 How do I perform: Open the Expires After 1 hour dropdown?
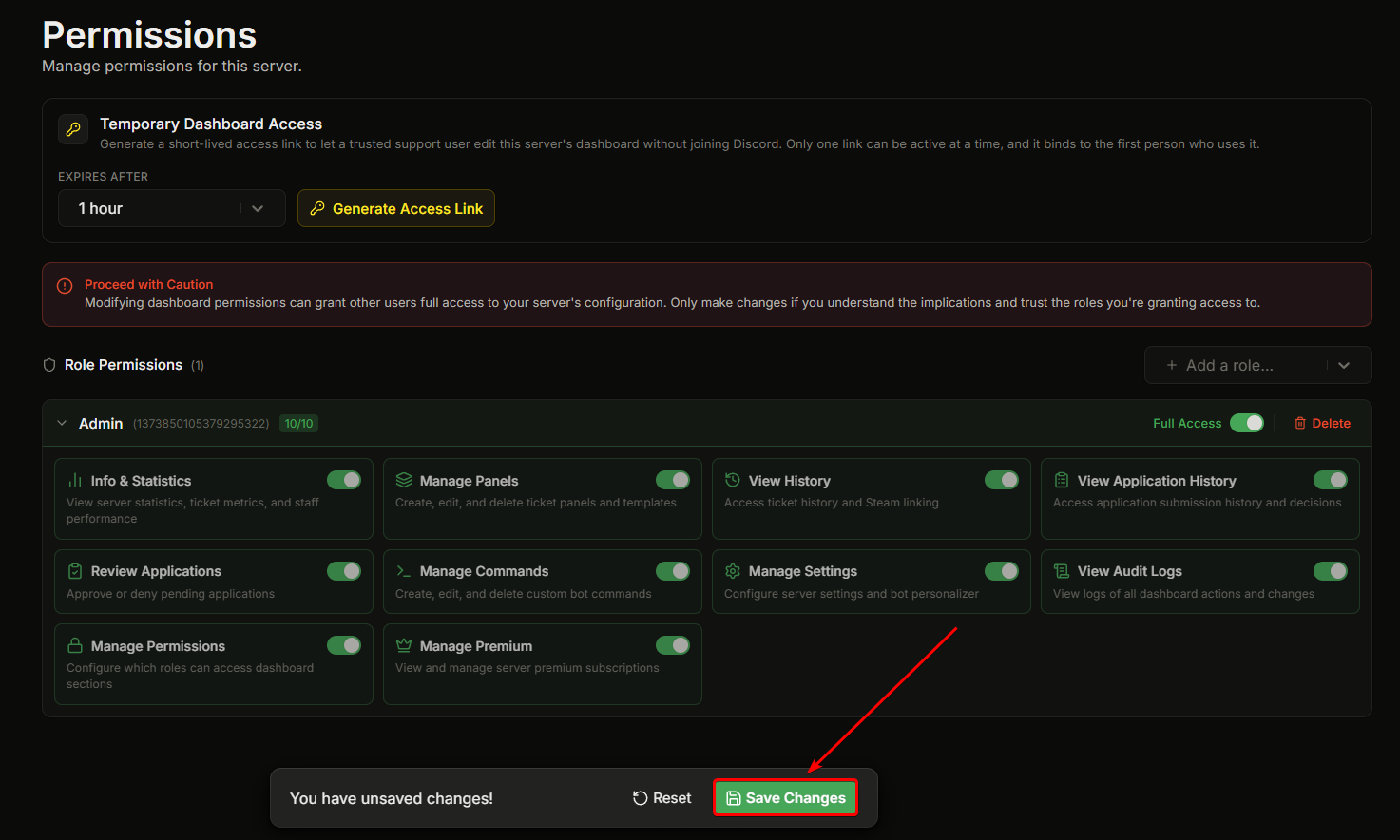click(x=172, y=208)
